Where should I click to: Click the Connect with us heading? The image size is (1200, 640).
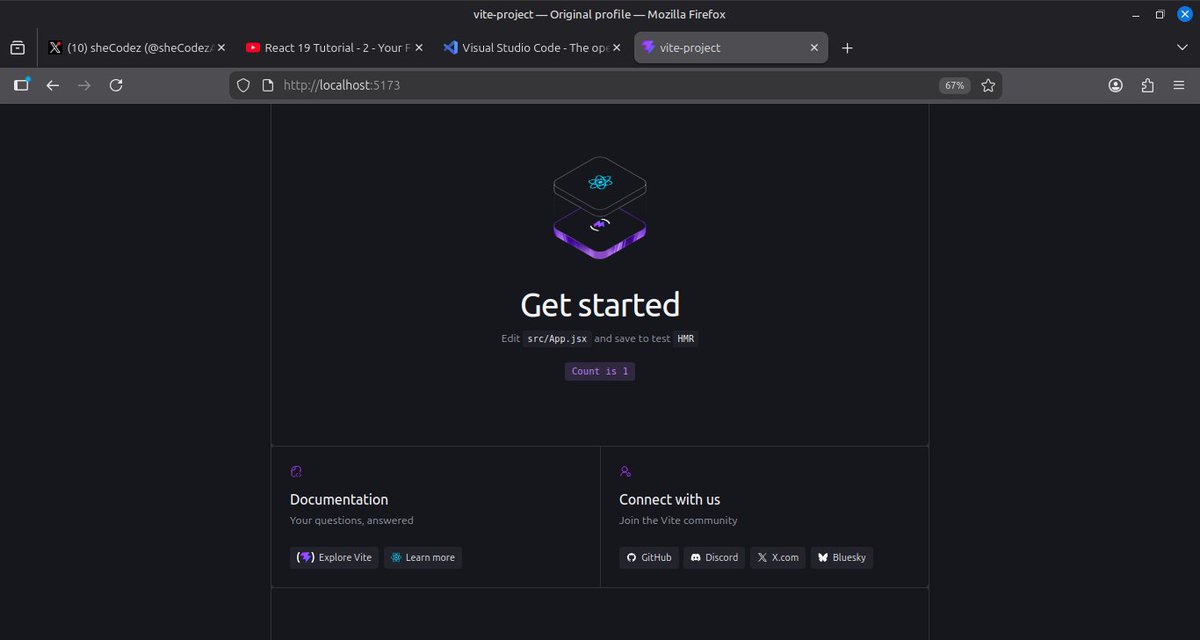[670, 499]
